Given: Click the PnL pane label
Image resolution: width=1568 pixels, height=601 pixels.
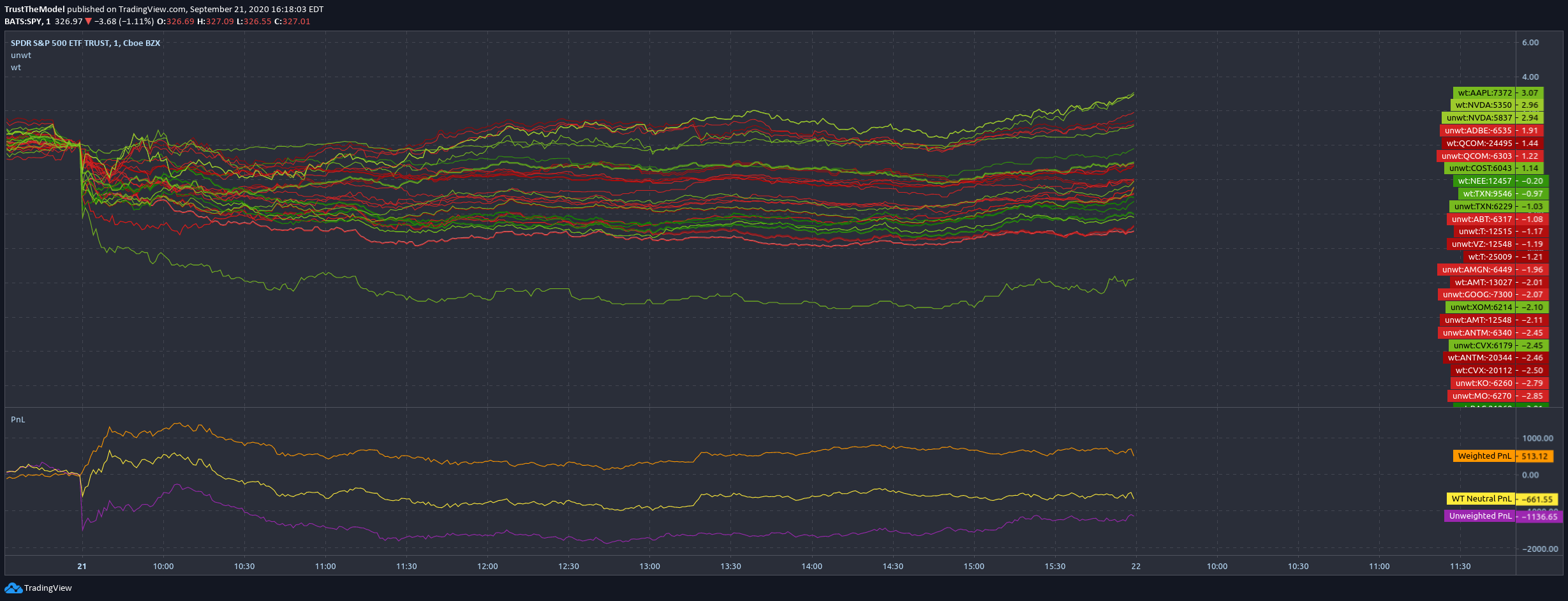Looking at the screenshot, I should [x=18, y=420].
